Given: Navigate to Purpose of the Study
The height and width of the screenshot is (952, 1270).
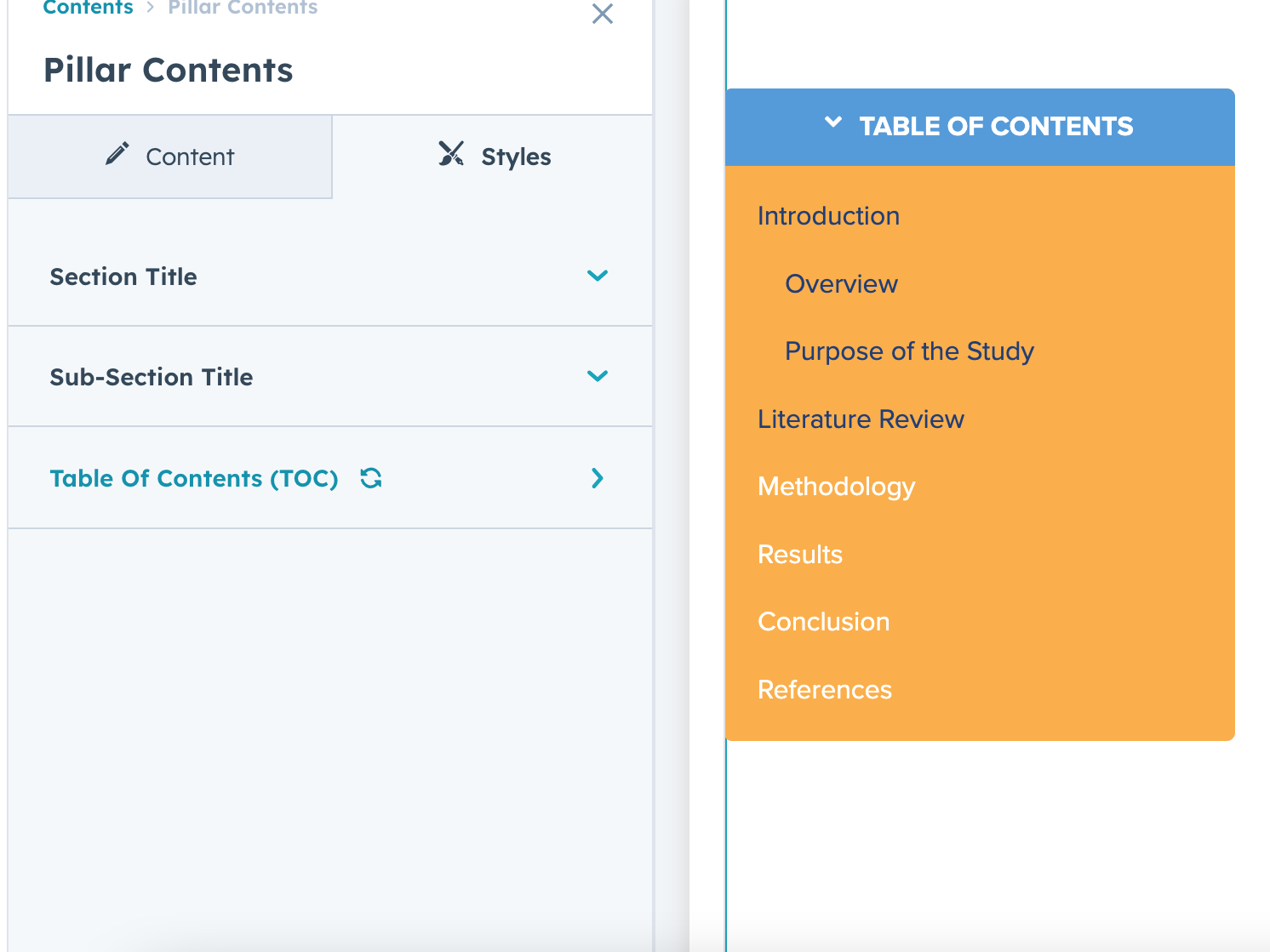Looking at the screenshot, I should (909, 351).
